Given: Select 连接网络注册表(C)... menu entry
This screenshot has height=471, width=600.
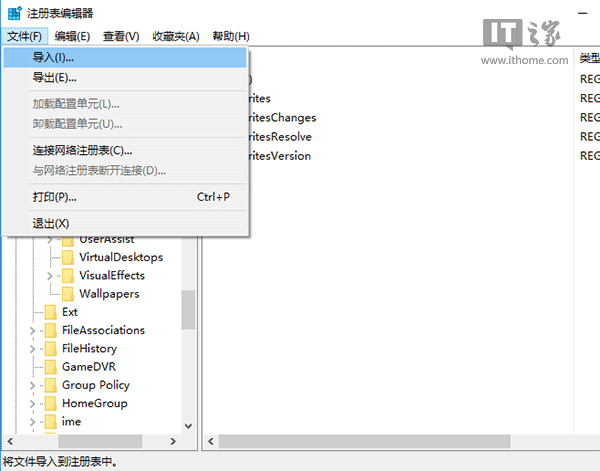Looking at the screenshot, I should pos(82,150).
